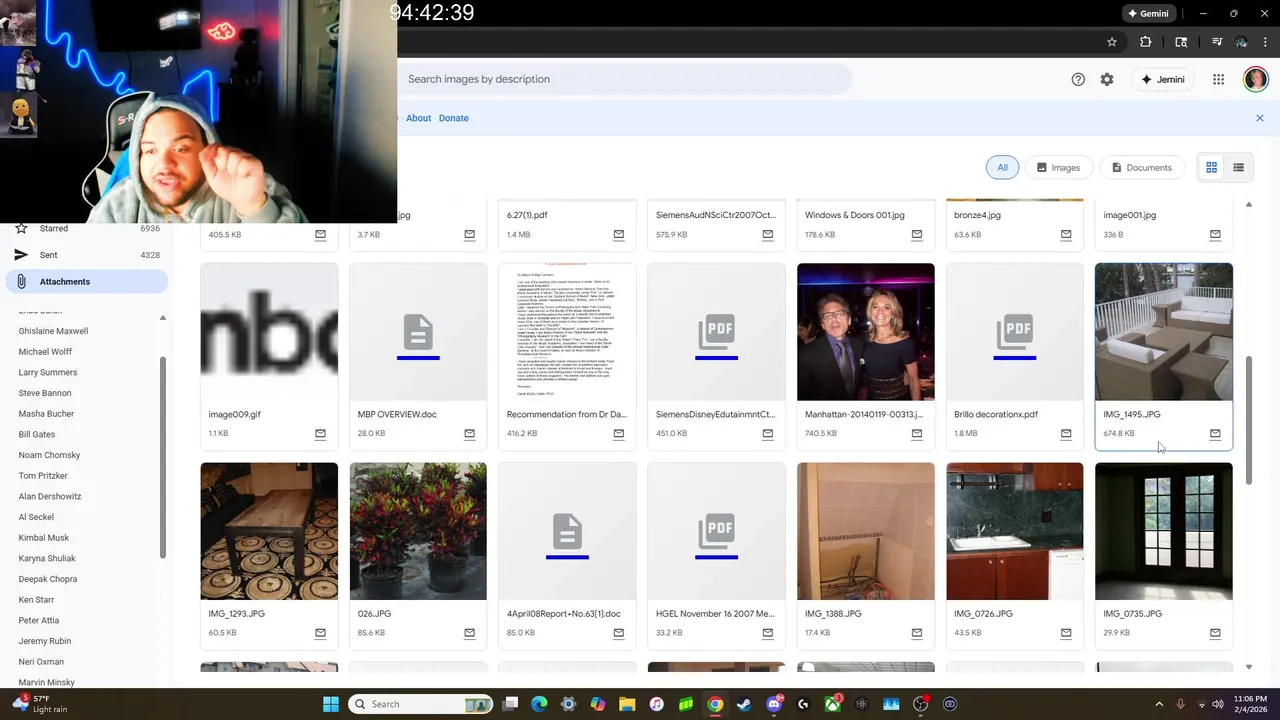1280x720 pixels.
Task: Filter attachments by Documents
Action: click(x=1142, y=167)
